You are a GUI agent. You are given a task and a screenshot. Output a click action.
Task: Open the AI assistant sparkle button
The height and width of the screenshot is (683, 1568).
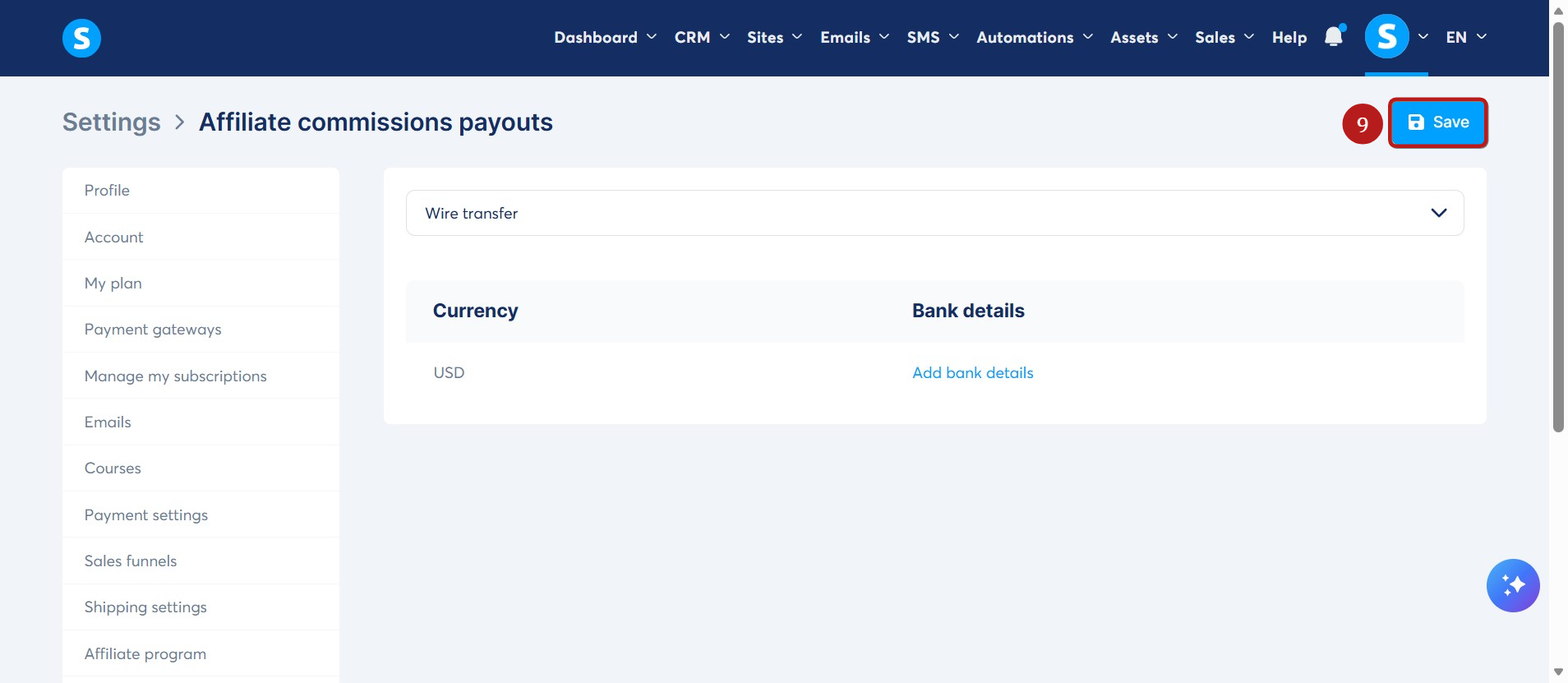pyautogui.click(x=1512, y=585)
